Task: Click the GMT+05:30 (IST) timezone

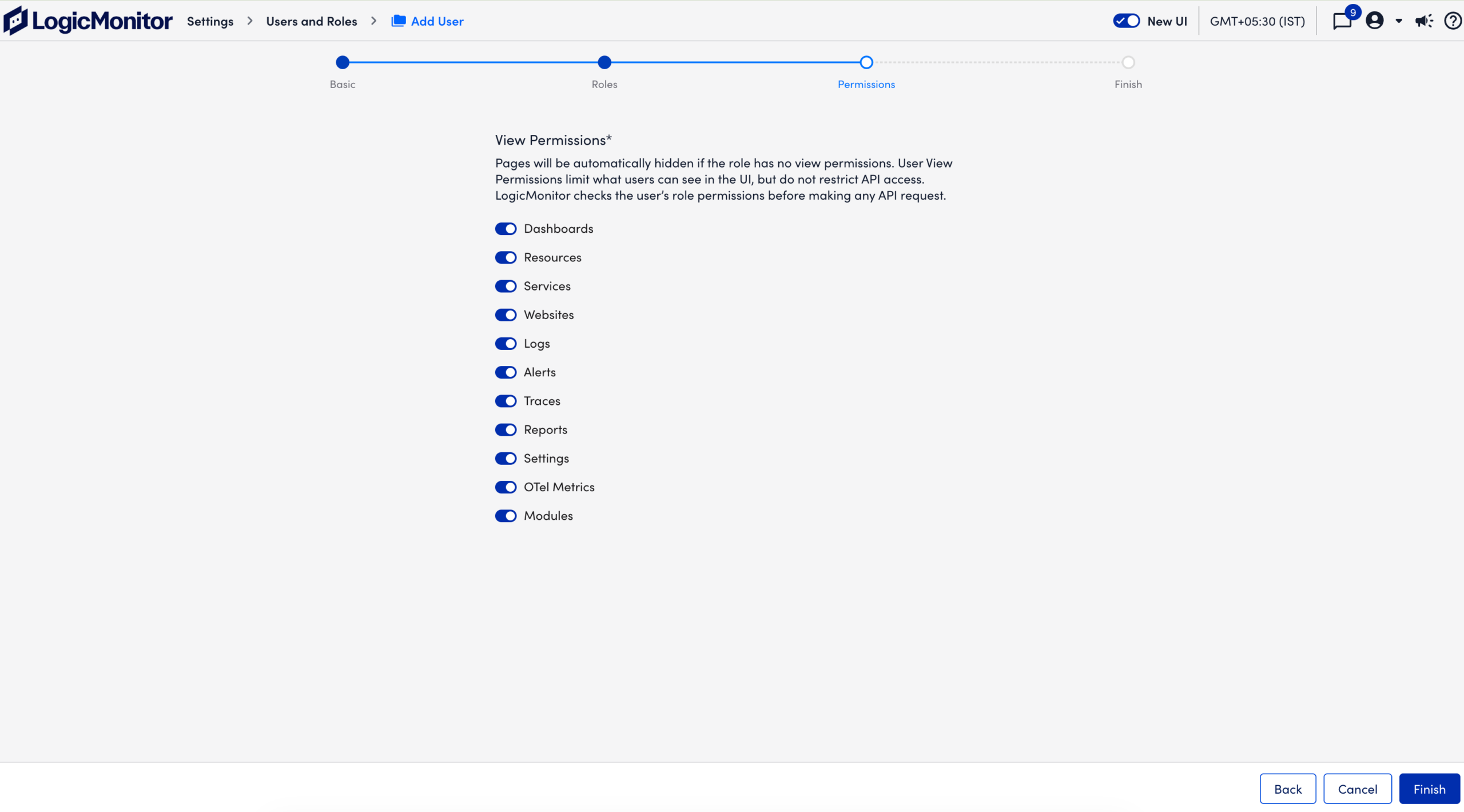Action: tap(1258, 21)
